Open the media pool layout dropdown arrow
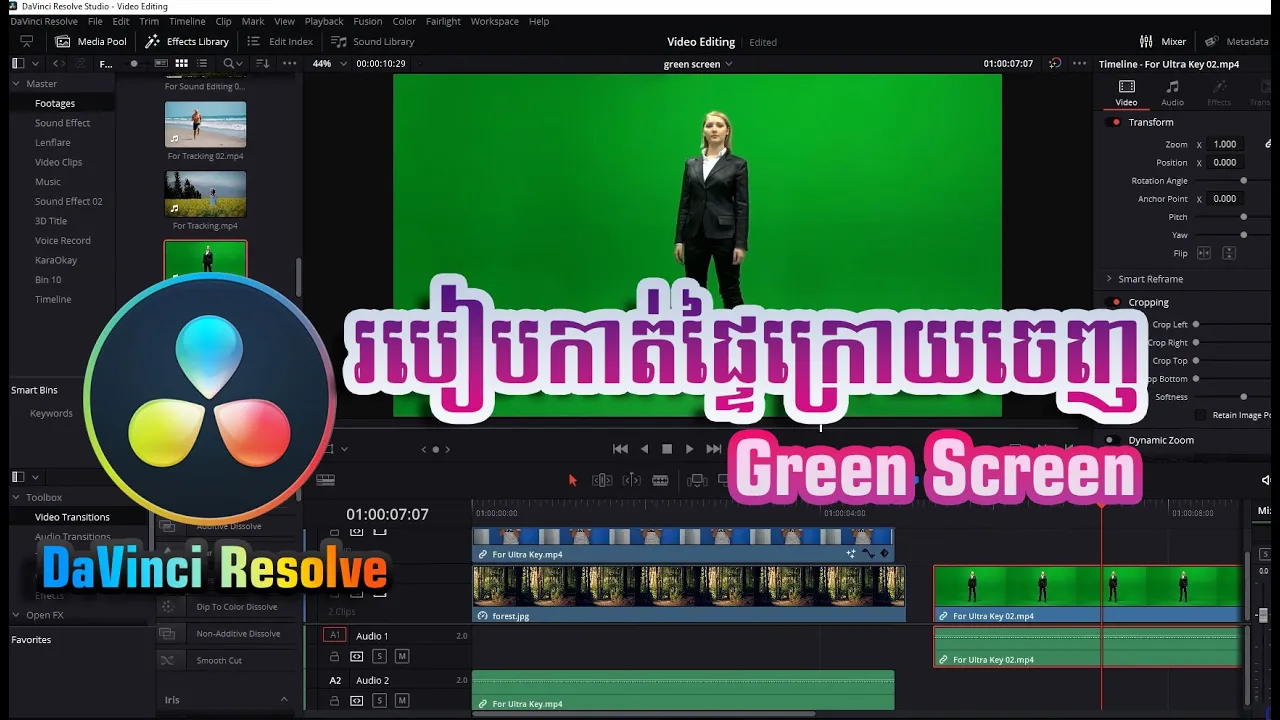The height and width of the screenshot is (720, 1280). pyautogui.click(x=36, y=63)
